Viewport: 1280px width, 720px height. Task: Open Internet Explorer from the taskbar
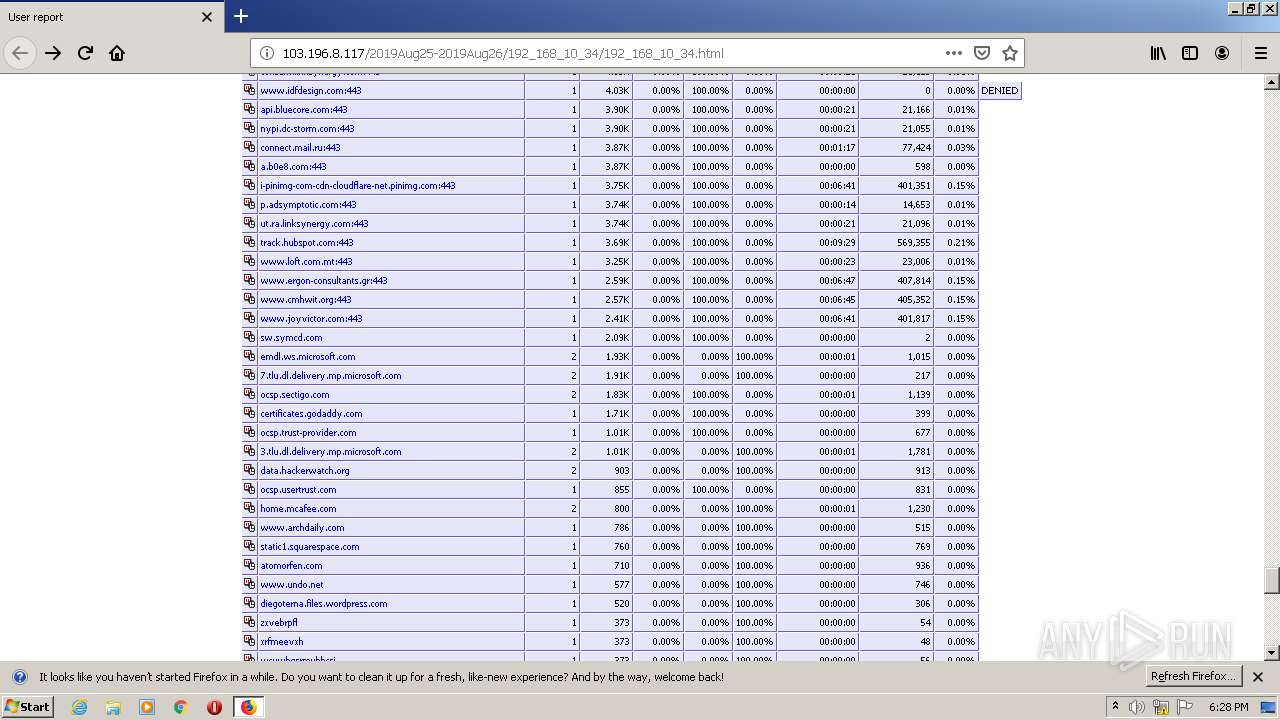pyautogui.click(x=79, y=707)
